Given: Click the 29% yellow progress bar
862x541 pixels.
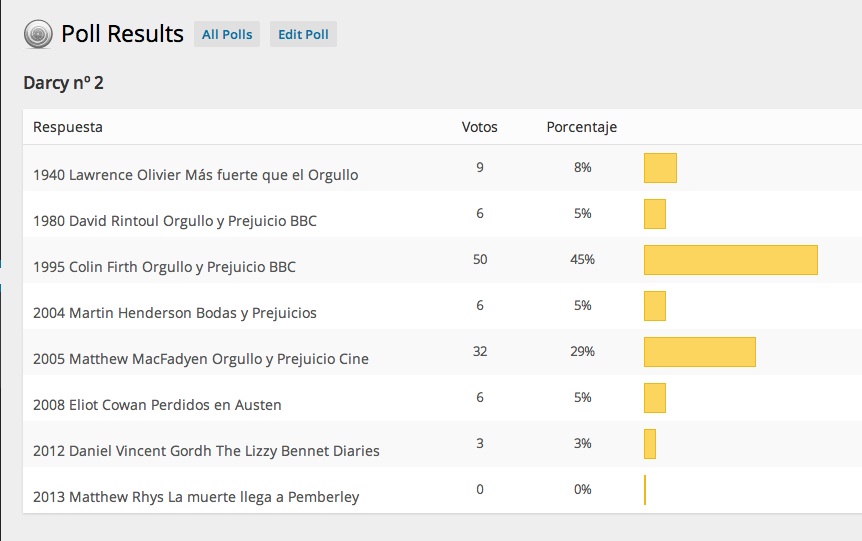Looking at the screenshot, I should (699, 352).
